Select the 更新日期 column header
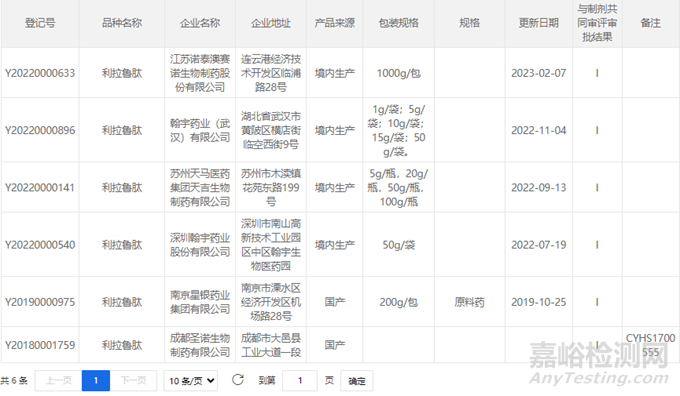The height and width of the screenshot is (396, 680). [539, 23]
